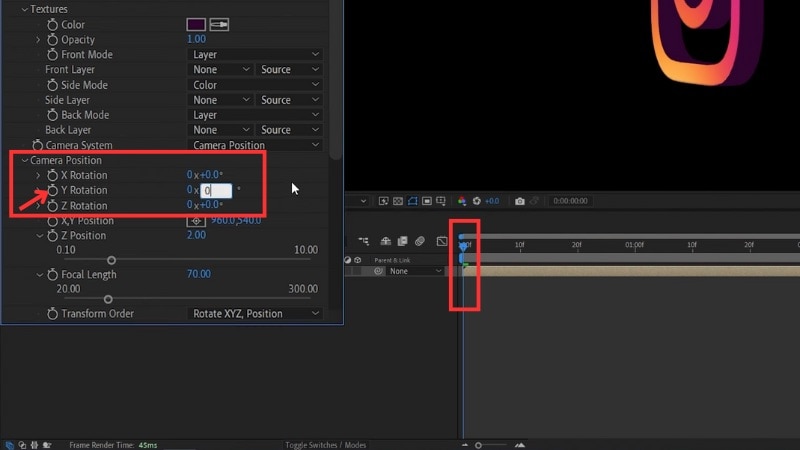Open the Side Layer Source dropdown
The height and width of the screenshot is (450, 800).
click(x=290, y=100)
